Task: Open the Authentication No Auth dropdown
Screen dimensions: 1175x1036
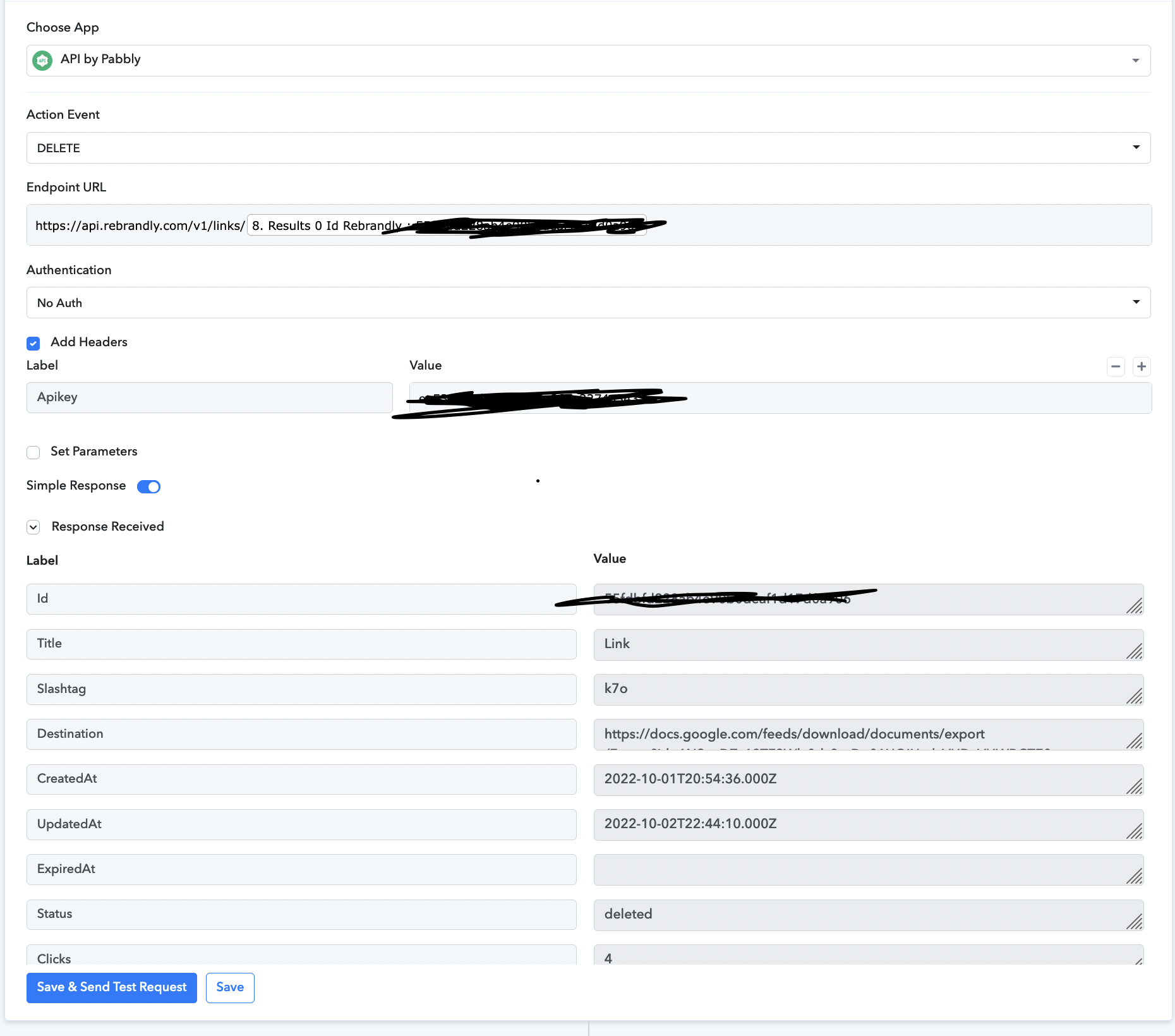Action: [589, 303]
